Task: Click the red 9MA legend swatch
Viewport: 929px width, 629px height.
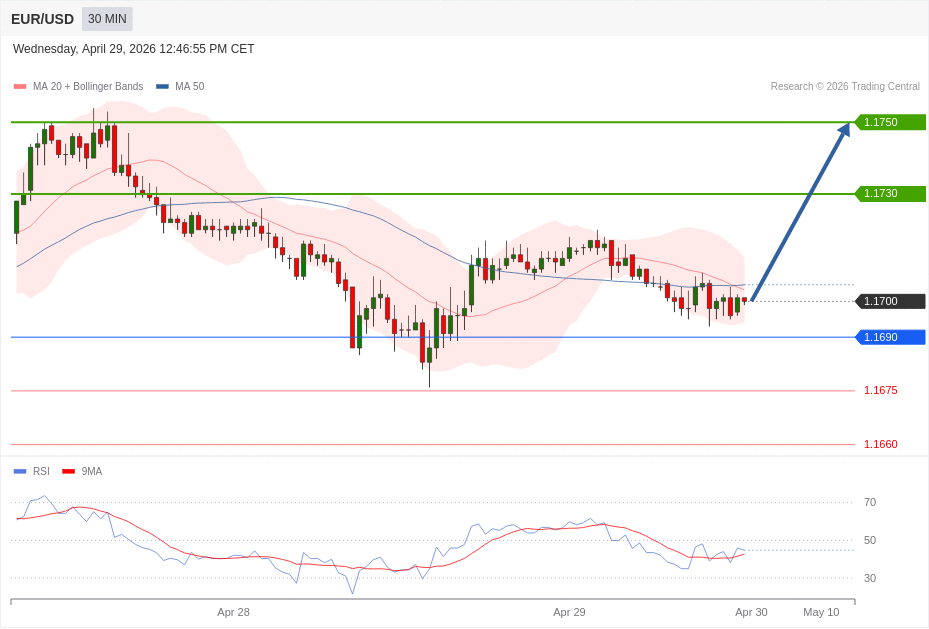Action: pyautogui.click(x=68, y=471)
